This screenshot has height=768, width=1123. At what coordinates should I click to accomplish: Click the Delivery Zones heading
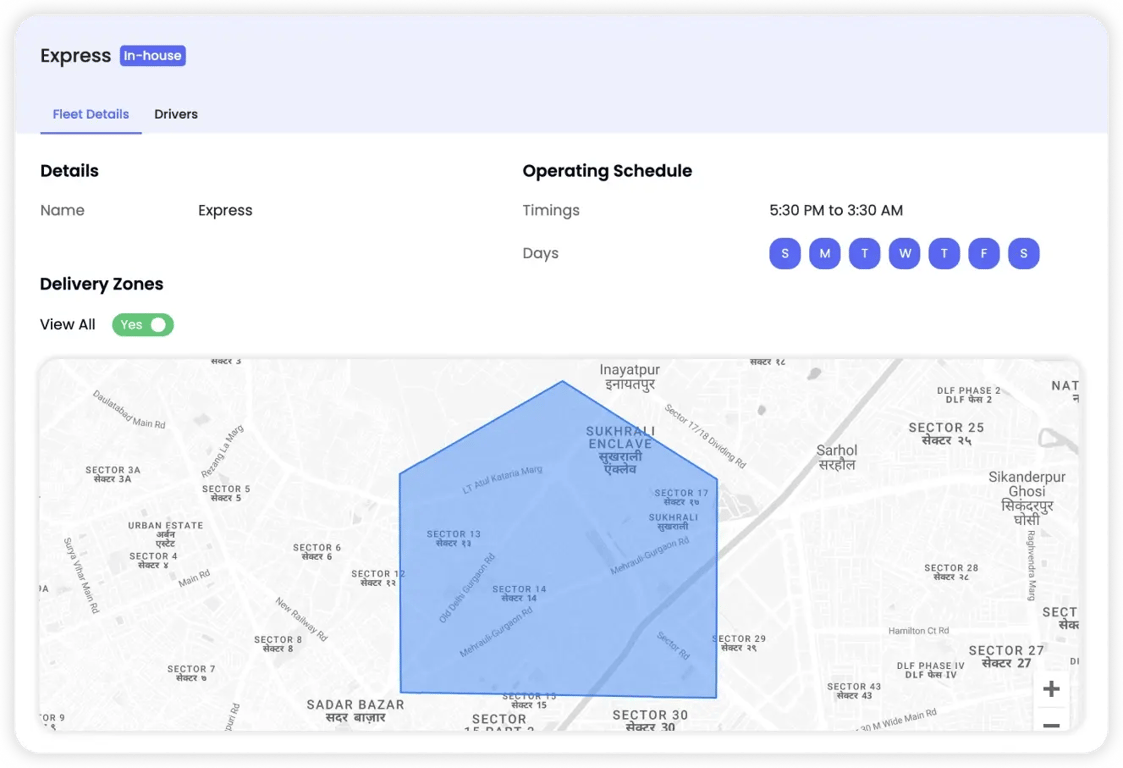102,284
